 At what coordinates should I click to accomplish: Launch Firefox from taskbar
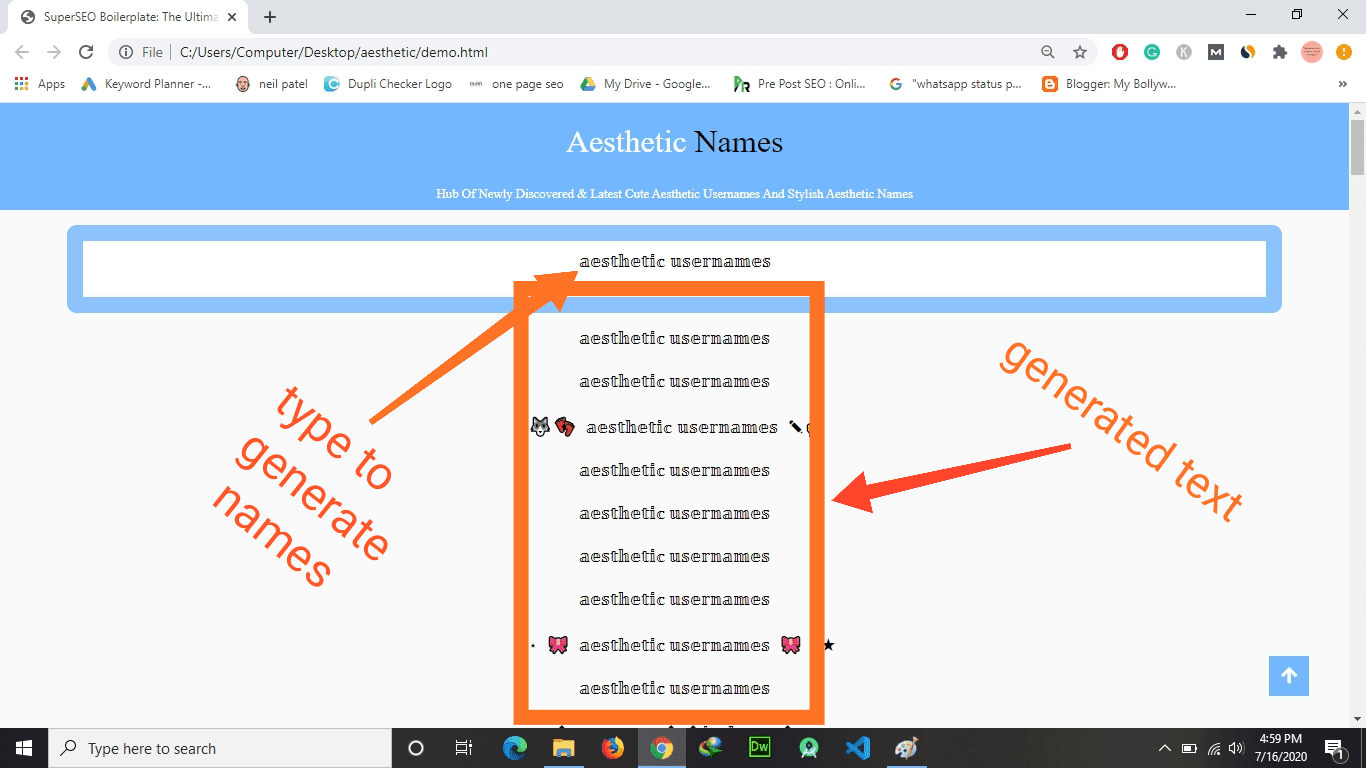click(613, 748)
